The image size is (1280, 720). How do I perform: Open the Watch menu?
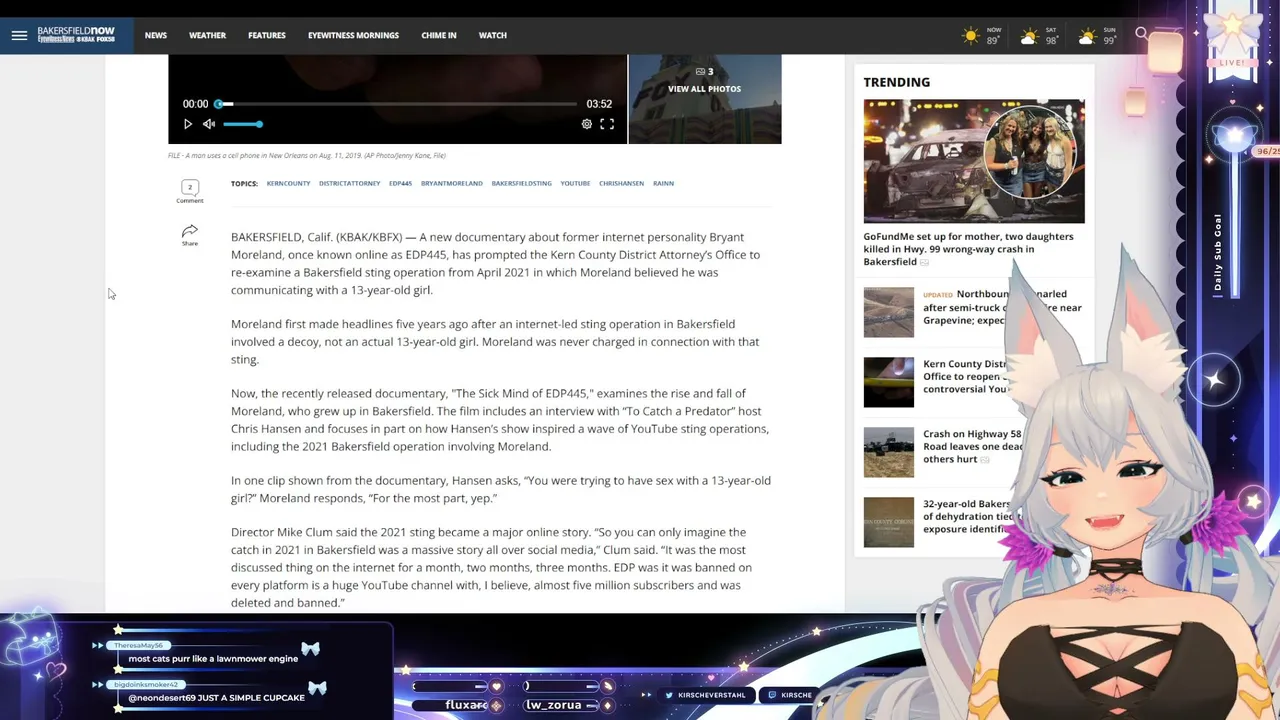click(x=492, y=35)
